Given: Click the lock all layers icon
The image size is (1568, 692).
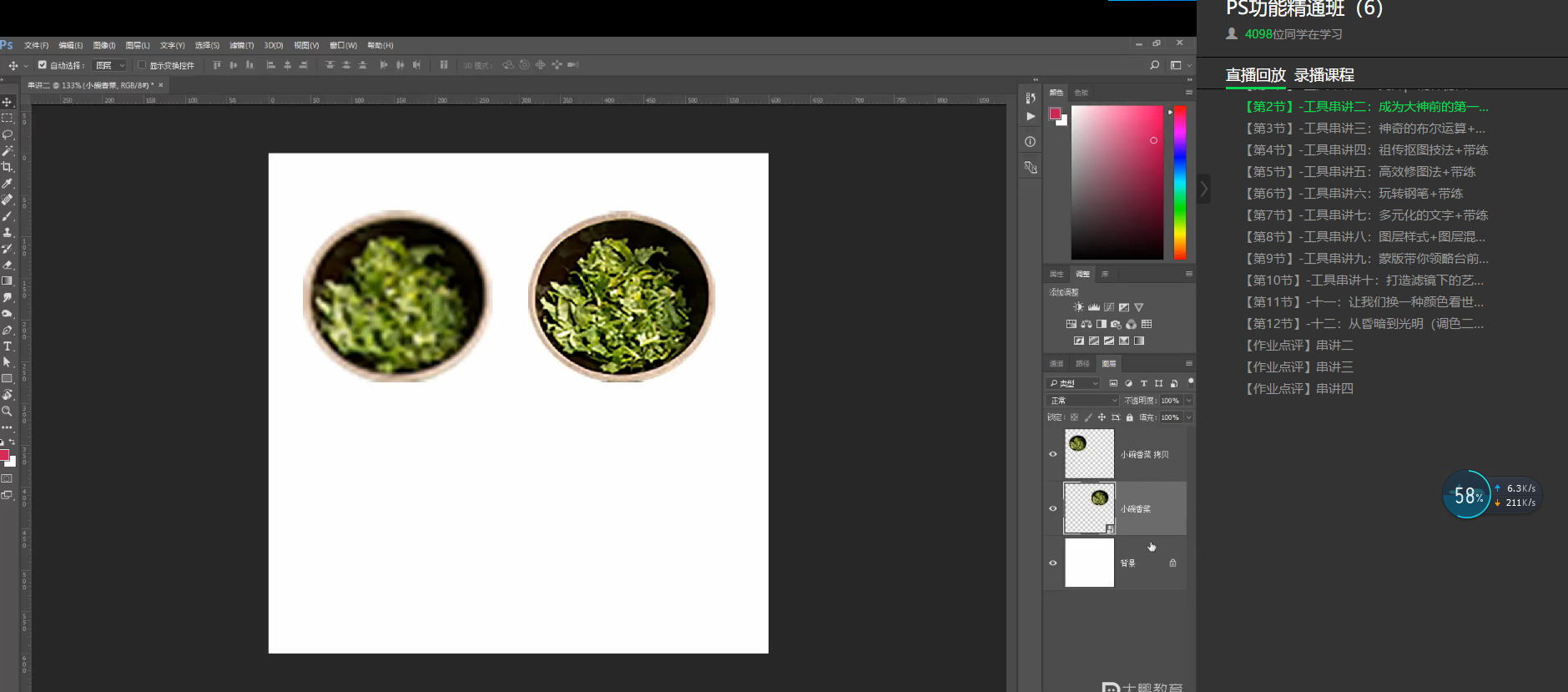Looking at the screenshot, I should click(1130, 417).
